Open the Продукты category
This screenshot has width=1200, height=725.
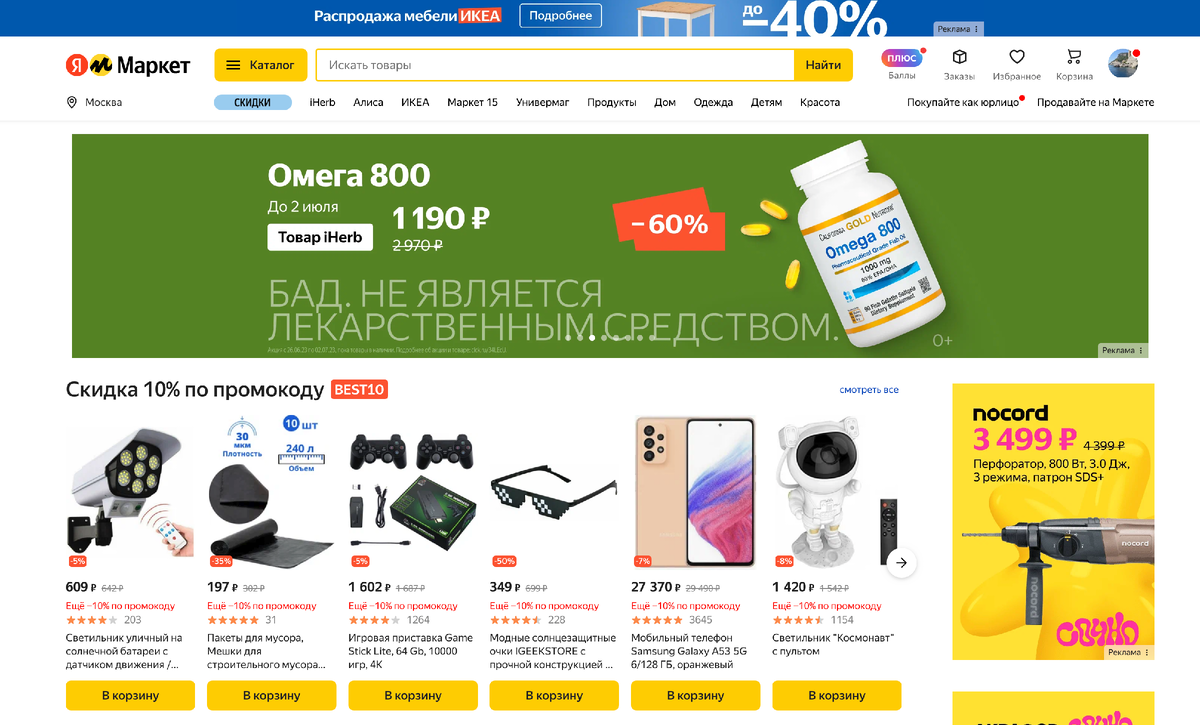click(x=612, y=102)
